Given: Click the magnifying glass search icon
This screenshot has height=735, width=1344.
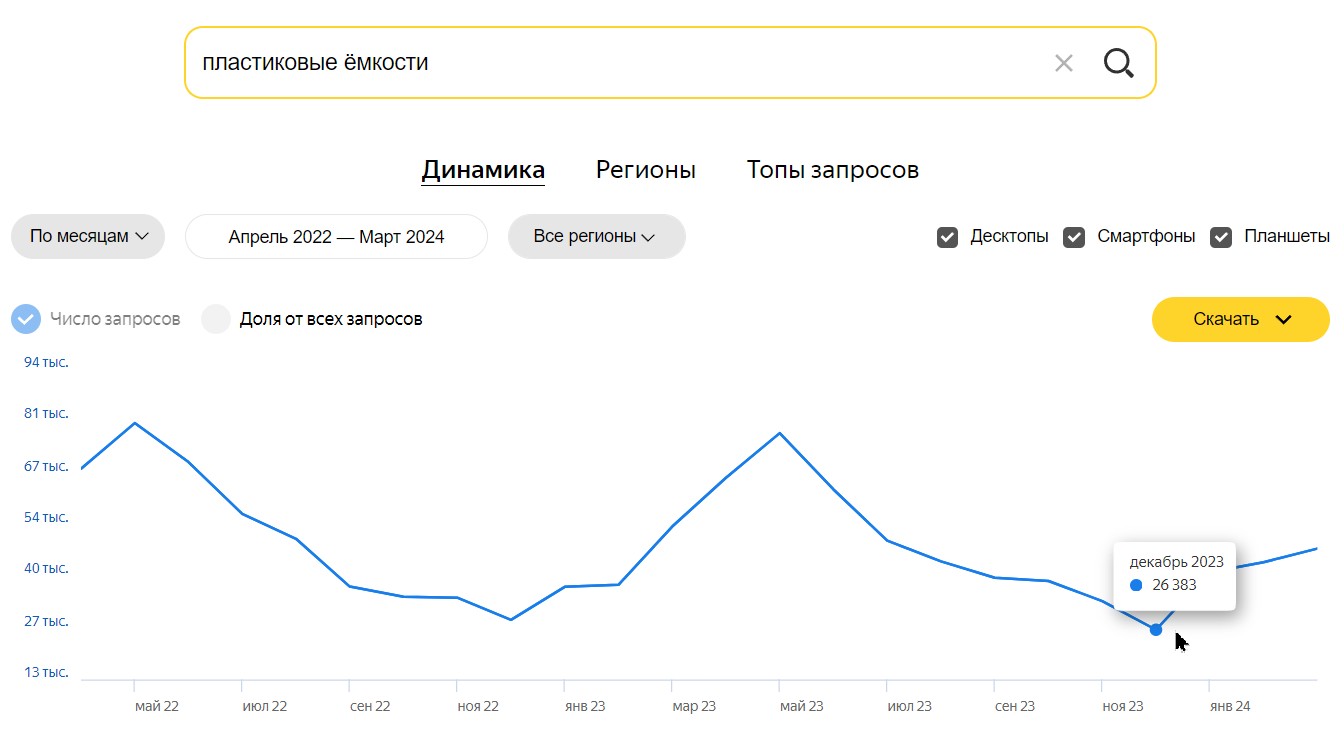Looking at the screenshot, I should [x=1119, y=63].
